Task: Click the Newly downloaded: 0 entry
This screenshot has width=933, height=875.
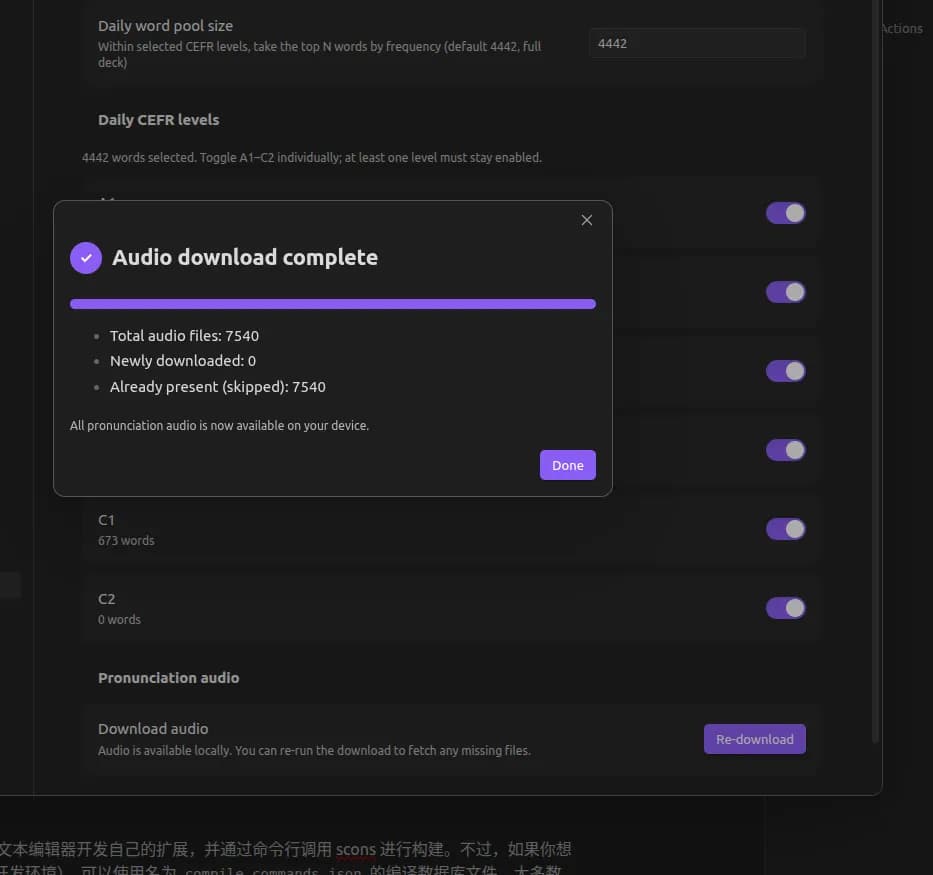Action: (x=183, y=361)
